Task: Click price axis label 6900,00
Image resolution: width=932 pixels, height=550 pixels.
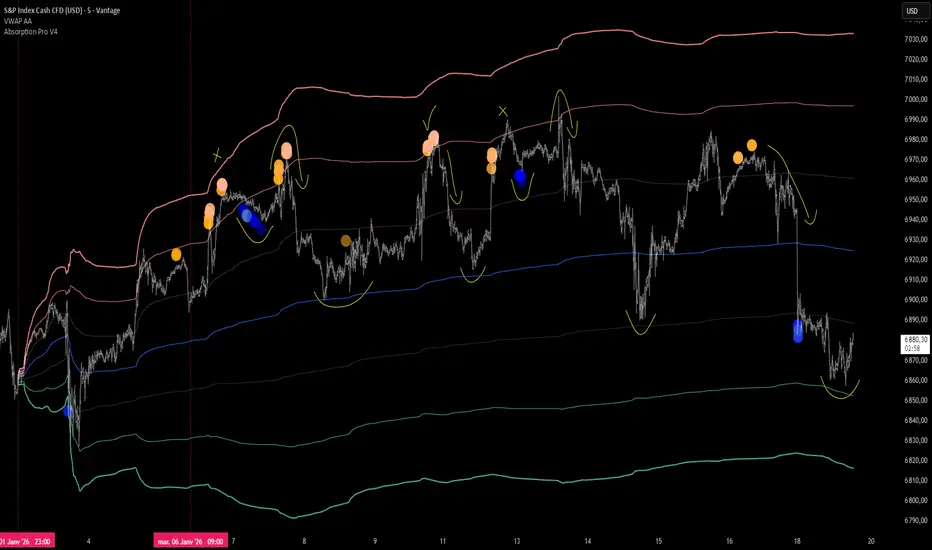Action: point(916,300)
